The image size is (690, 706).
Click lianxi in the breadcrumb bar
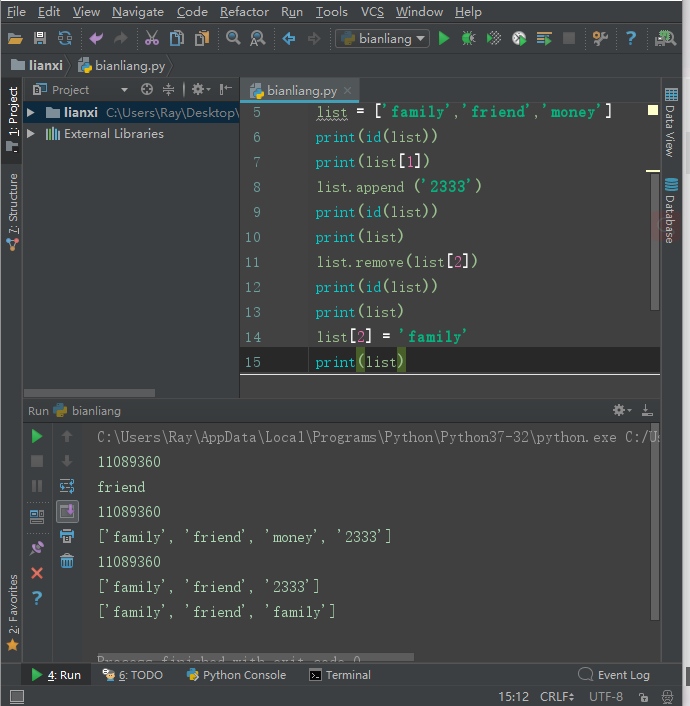tap(37, 66)
